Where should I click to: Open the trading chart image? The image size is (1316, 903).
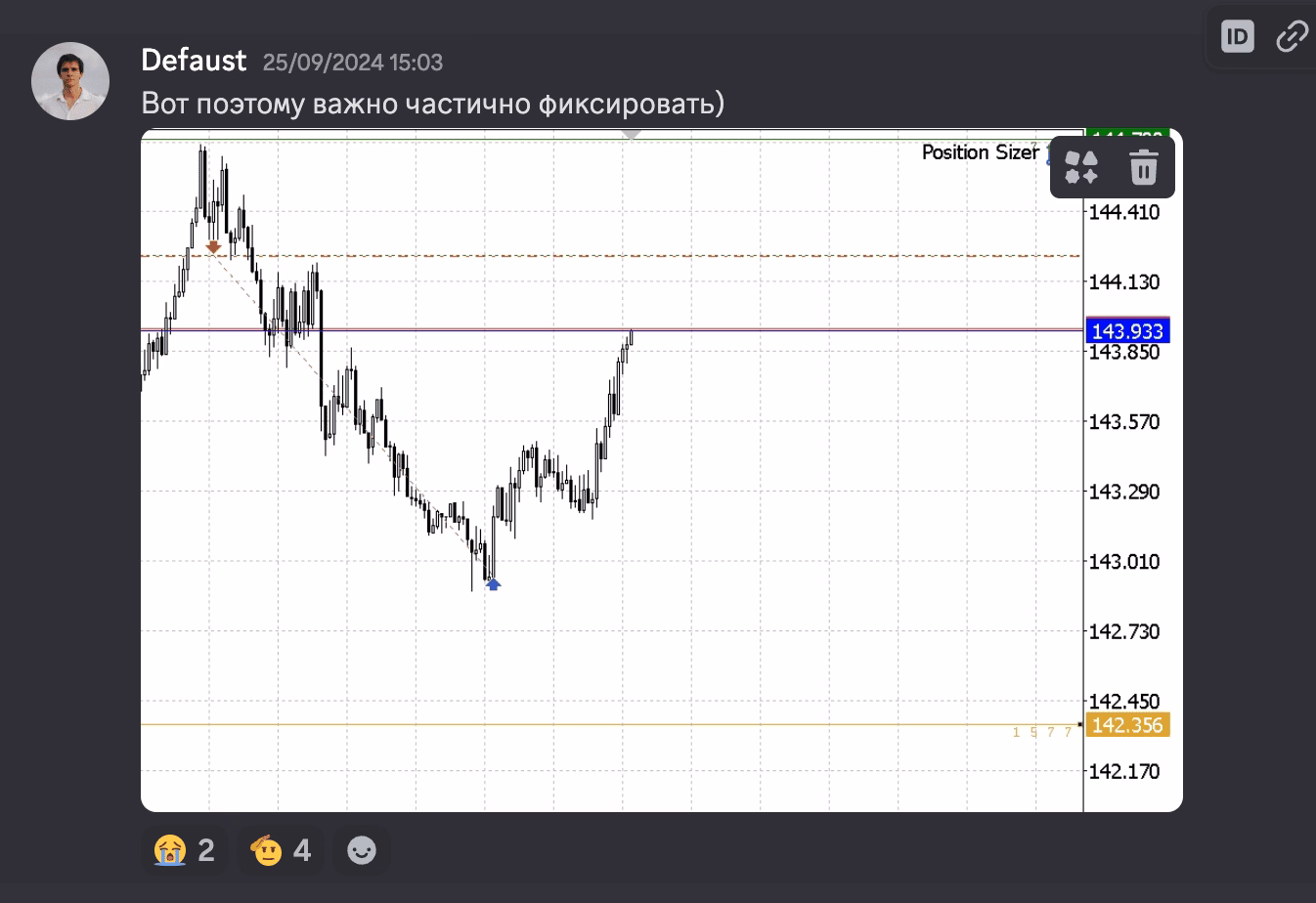662,470
